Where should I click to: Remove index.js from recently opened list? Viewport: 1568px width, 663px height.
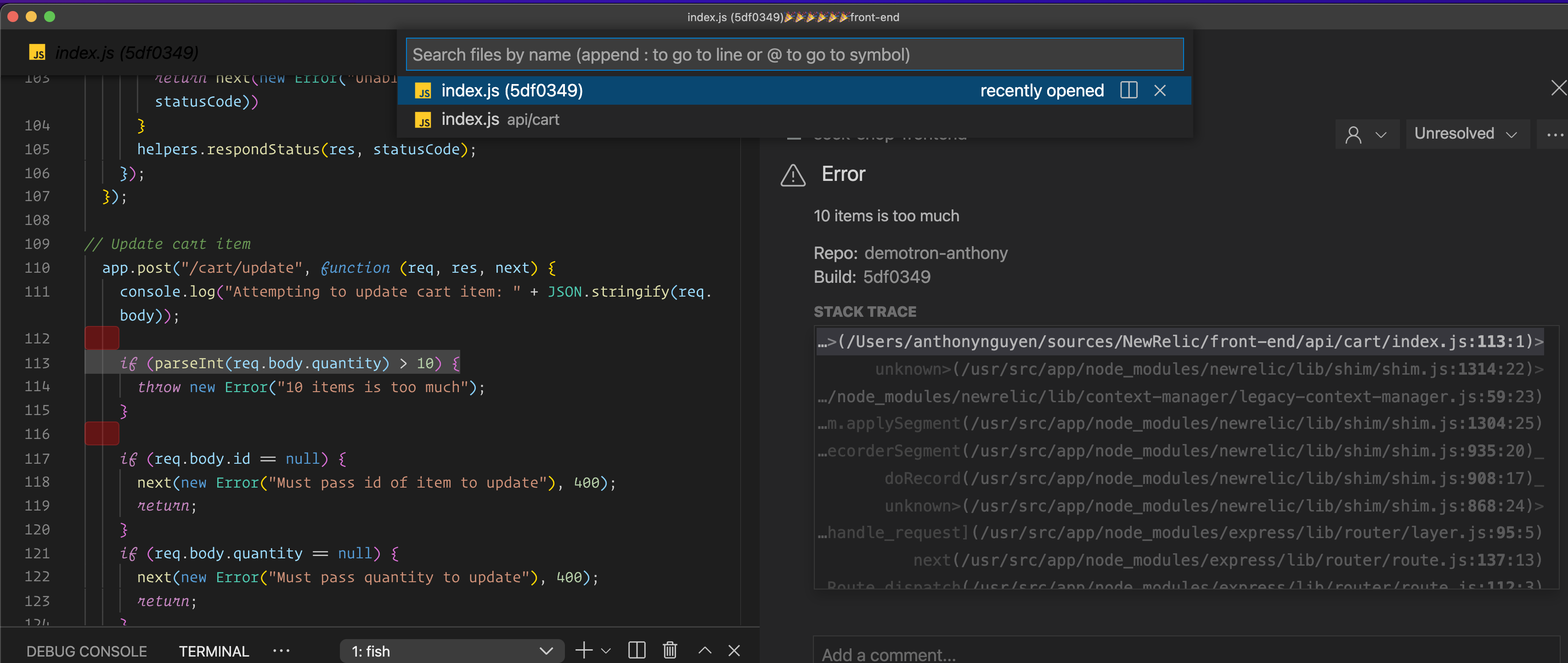point(1160,90)
